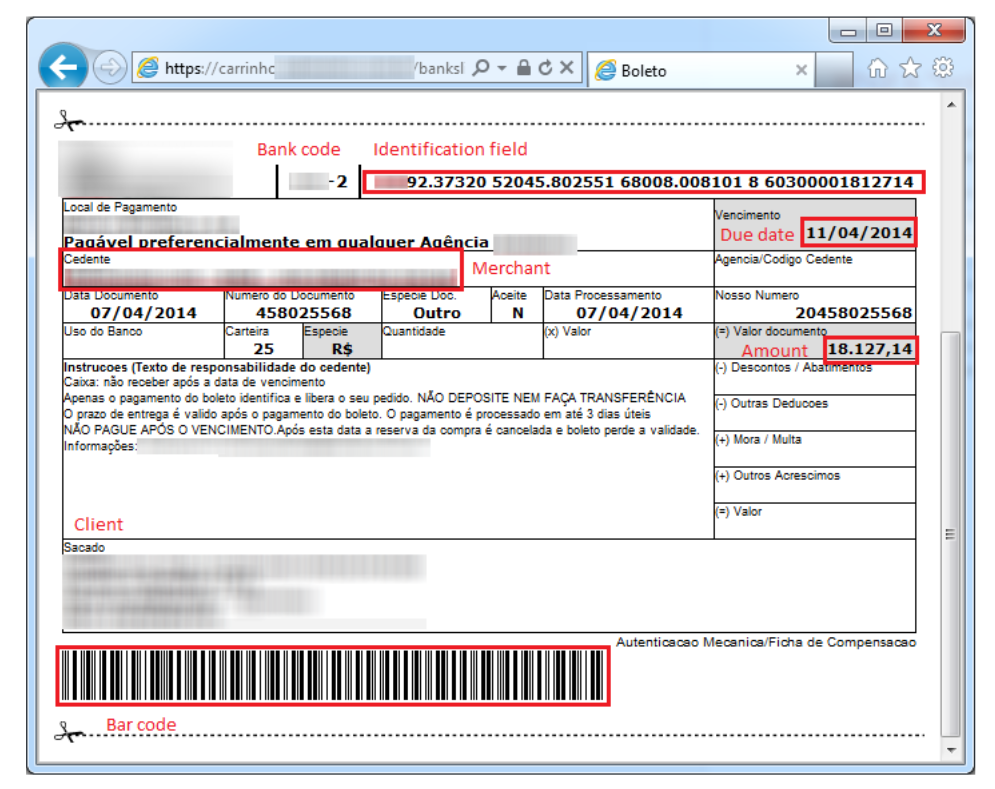This screenshot has height=789, width=995.
Task: Click the Refresh page icon
Action: tap(546, 67)
